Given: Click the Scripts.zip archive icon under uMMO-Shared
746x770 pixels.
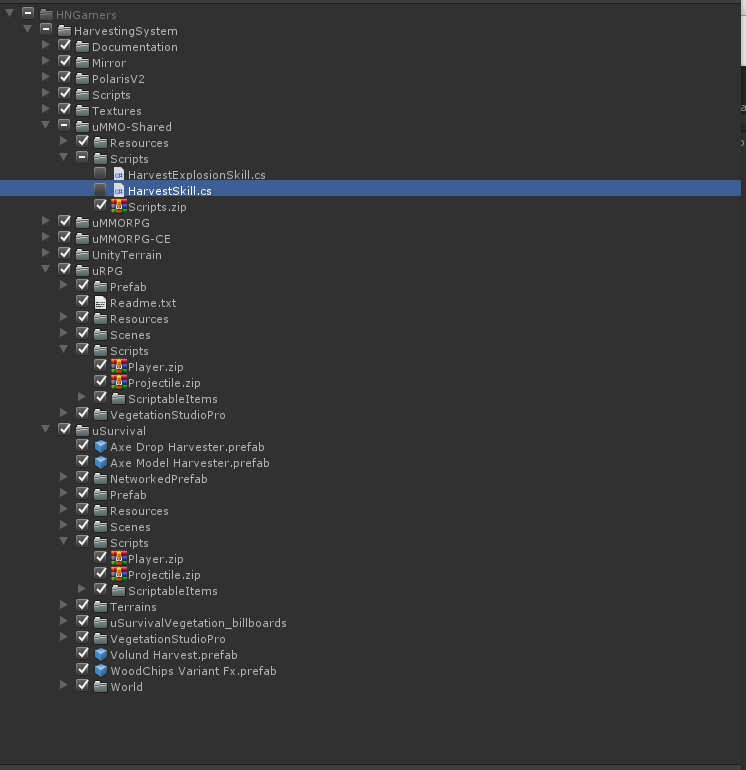Looking at the screenshot, I should [x=118, y=207].
